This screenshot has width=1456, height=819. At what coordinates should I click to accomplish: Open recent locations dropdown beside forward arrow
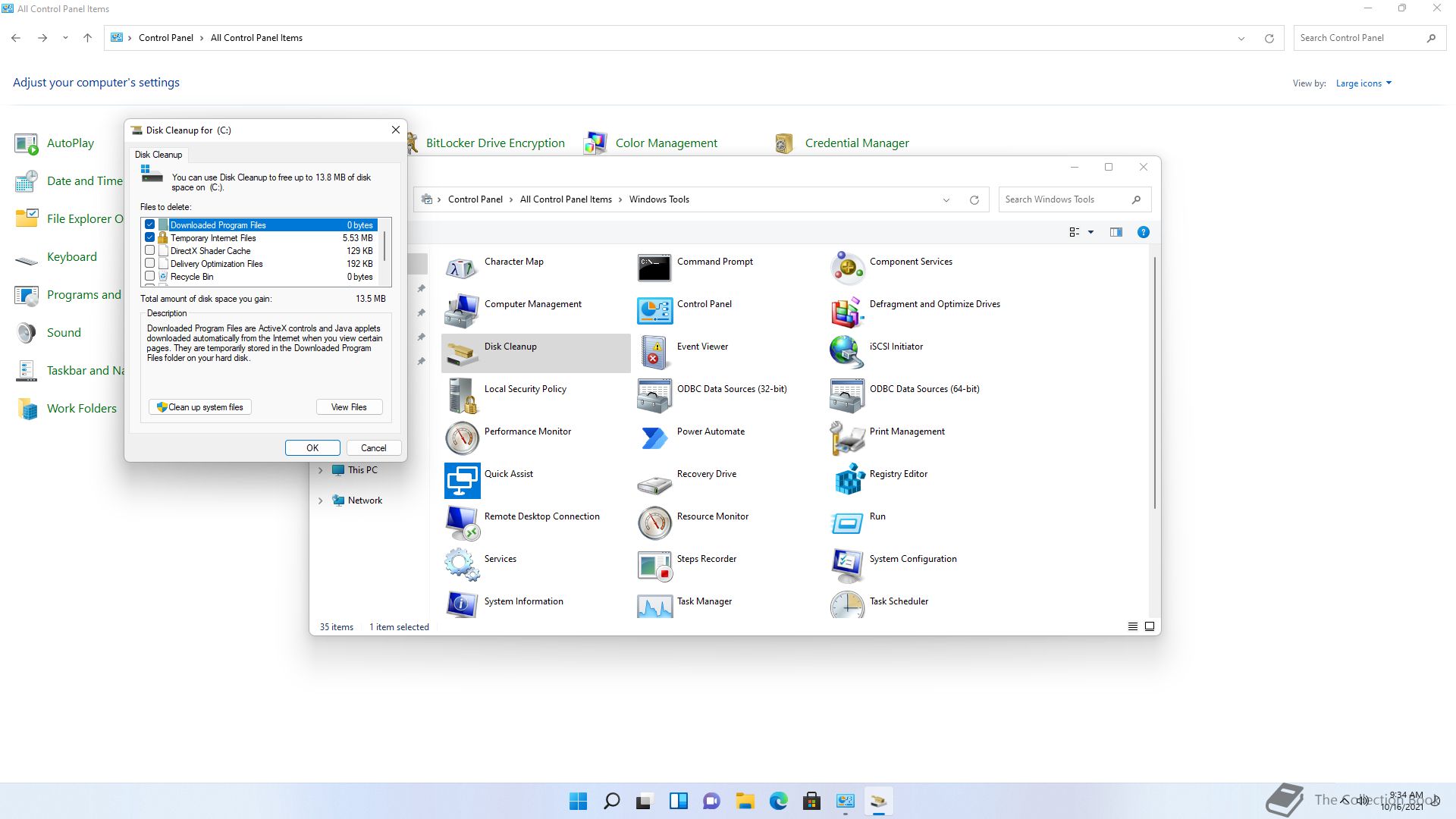click(65, 38)
